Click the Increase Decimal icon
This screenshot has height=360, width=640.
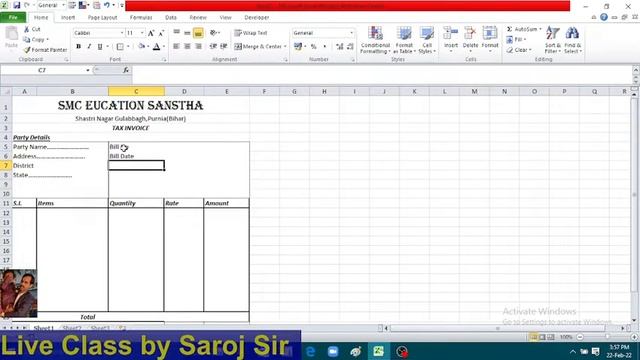coord(340,47)
